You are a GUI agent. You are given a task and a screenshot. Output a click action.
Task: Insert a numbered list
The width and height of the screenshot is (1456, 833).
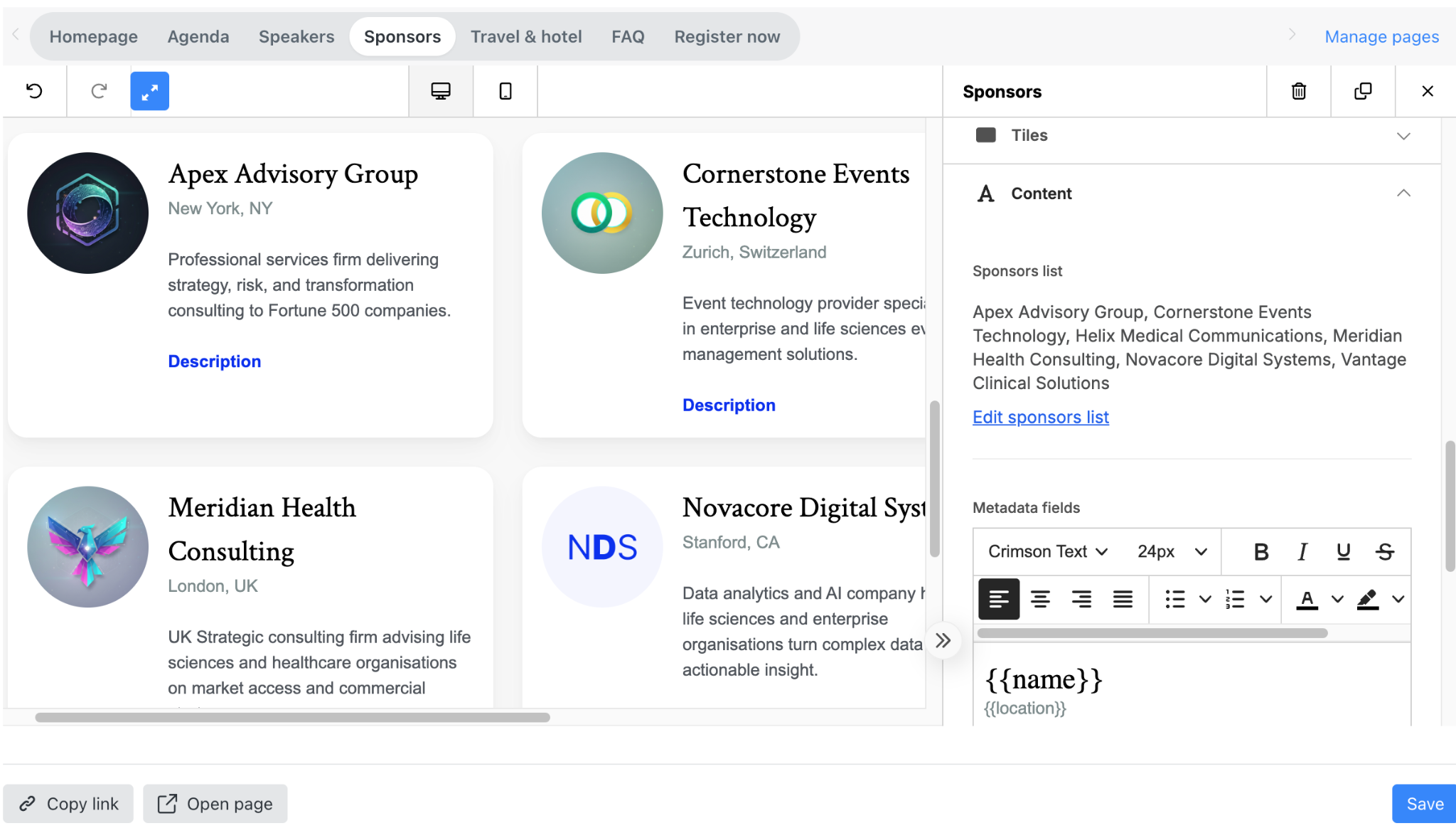[1236, 599]
